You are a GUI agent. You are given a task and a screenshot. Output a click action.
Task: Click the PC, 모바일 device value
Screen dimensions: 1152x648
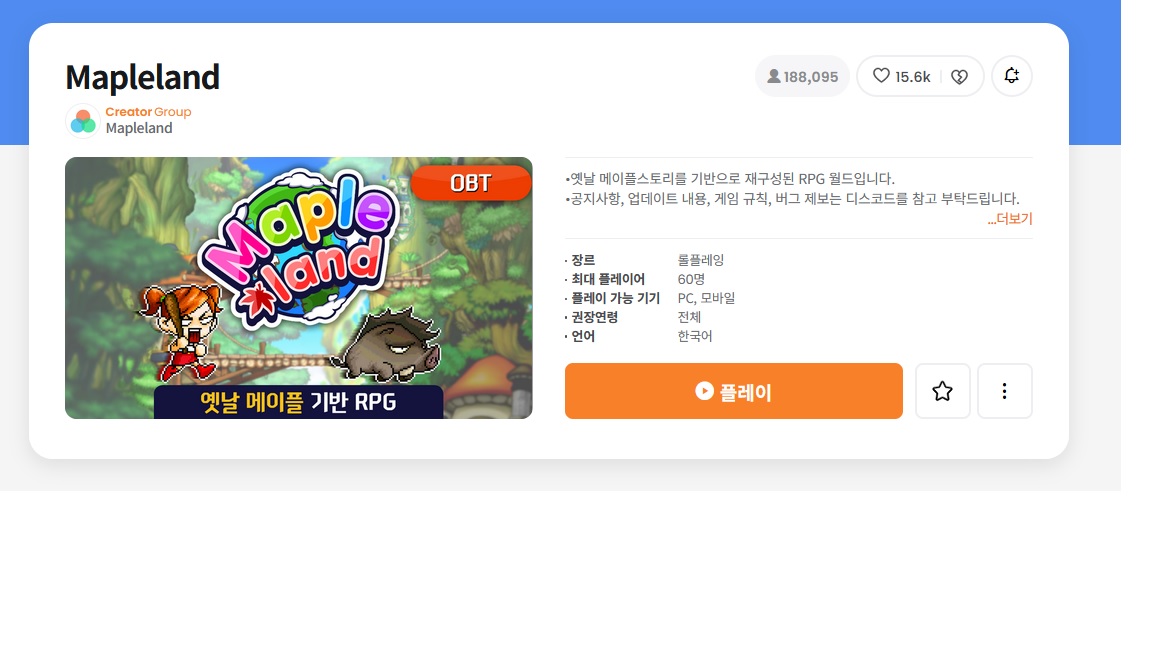(x=706, y=298)
